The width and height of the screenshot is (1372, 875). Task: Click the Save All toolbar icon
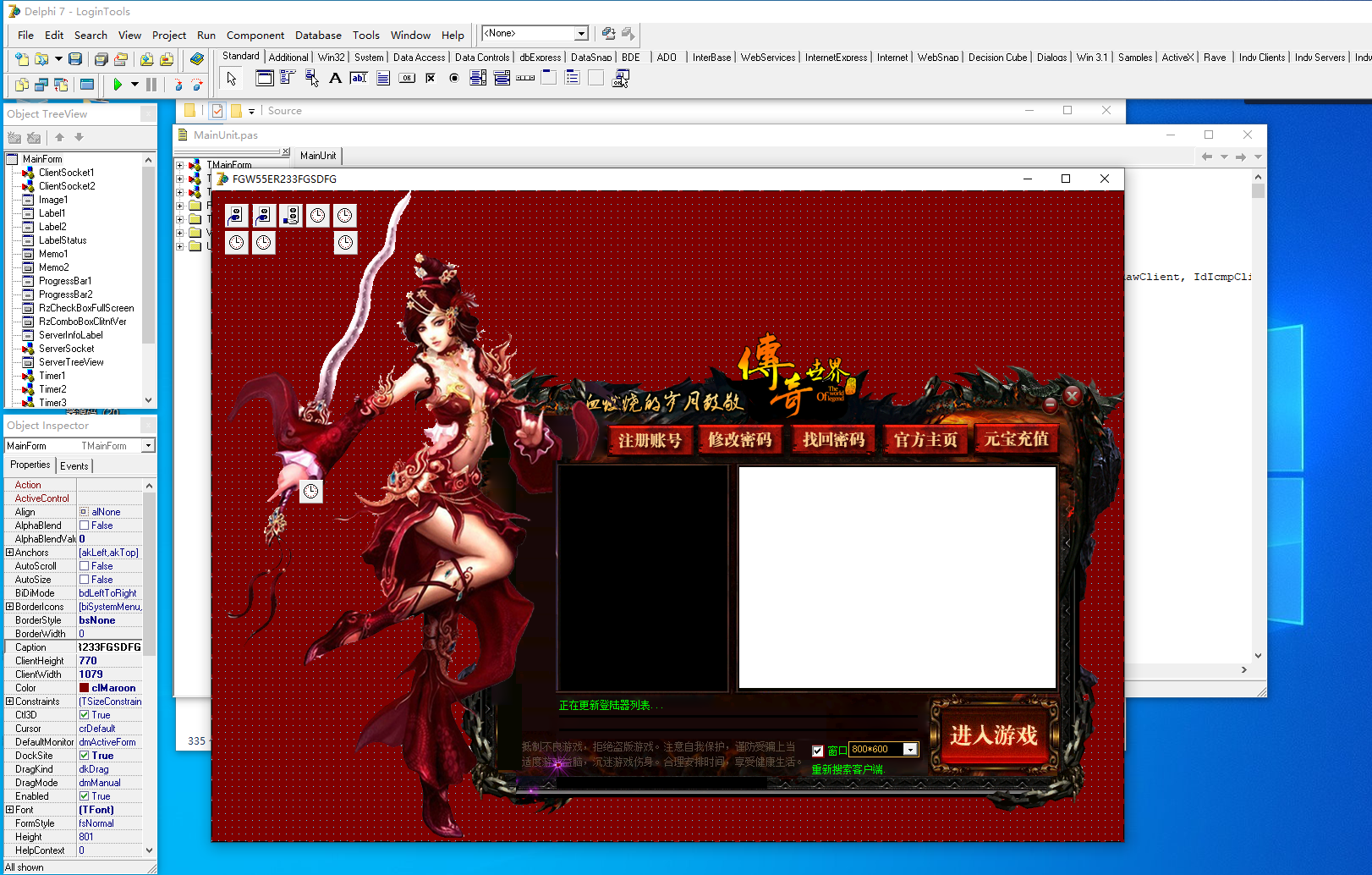tap(102, 59)
